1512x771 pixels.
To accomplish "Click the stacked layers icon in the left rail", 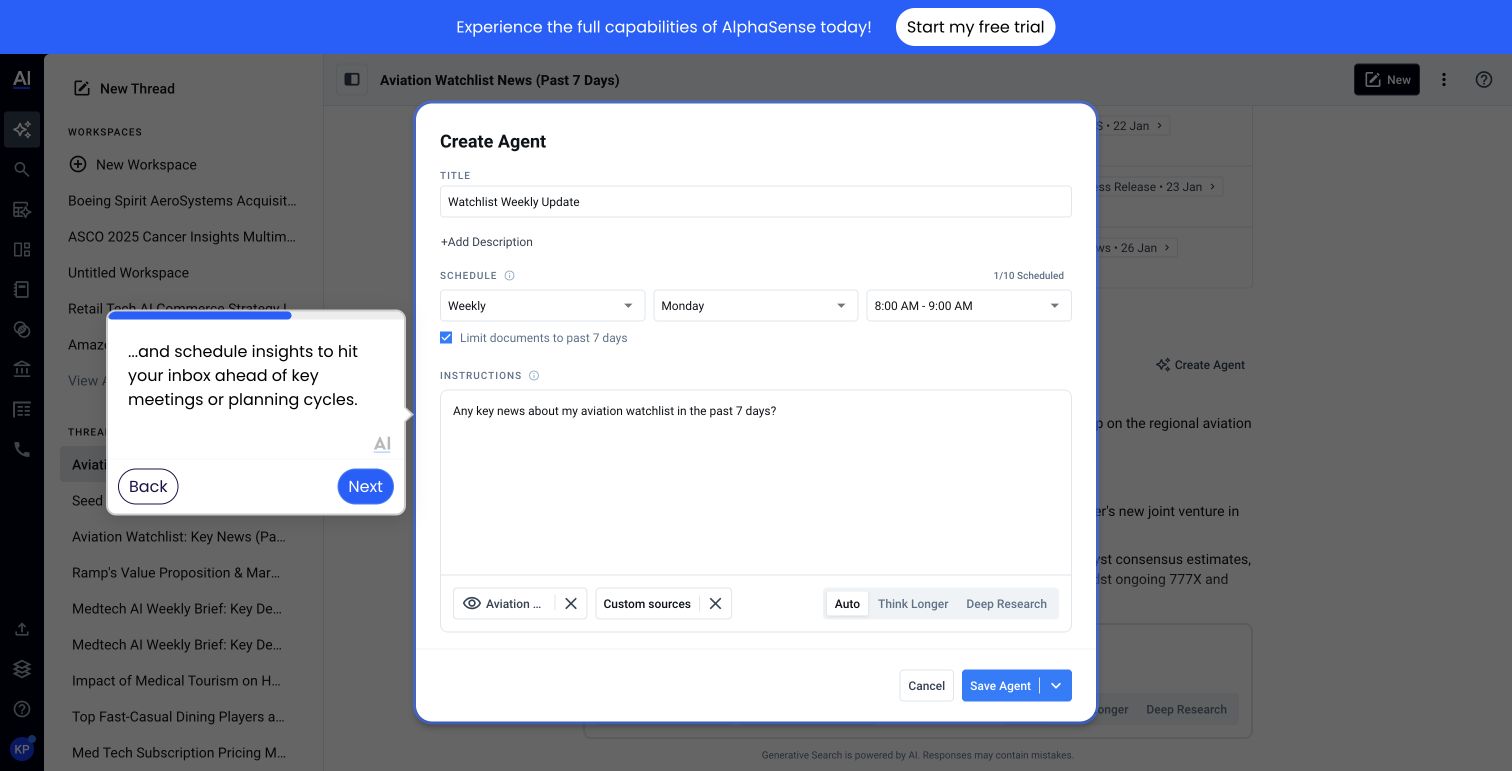I will click(22, 669).
